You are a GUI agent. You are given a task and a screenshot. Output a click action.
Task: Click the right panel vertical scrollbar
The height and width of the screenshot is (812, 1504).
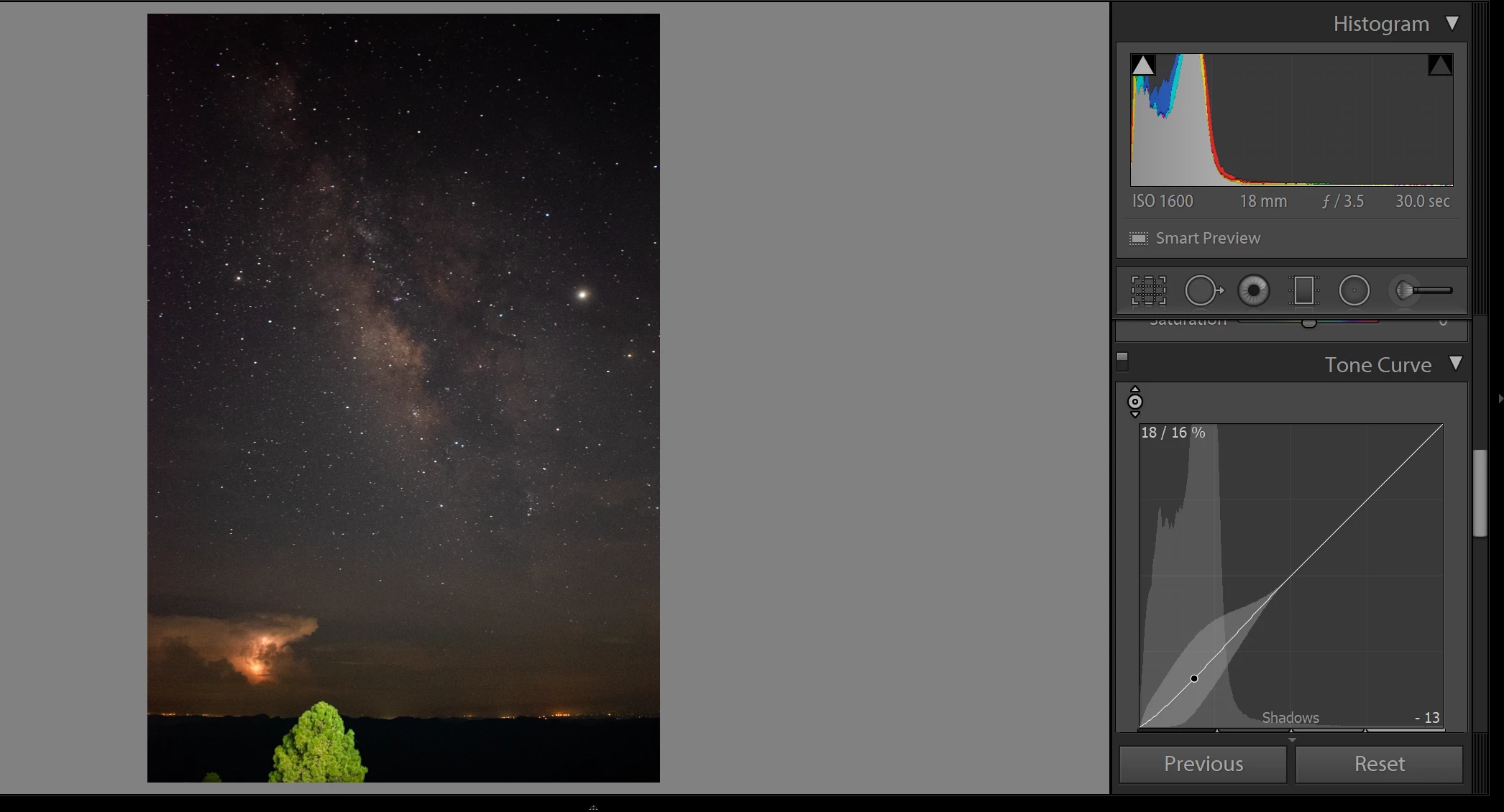tap(1480, 493)
